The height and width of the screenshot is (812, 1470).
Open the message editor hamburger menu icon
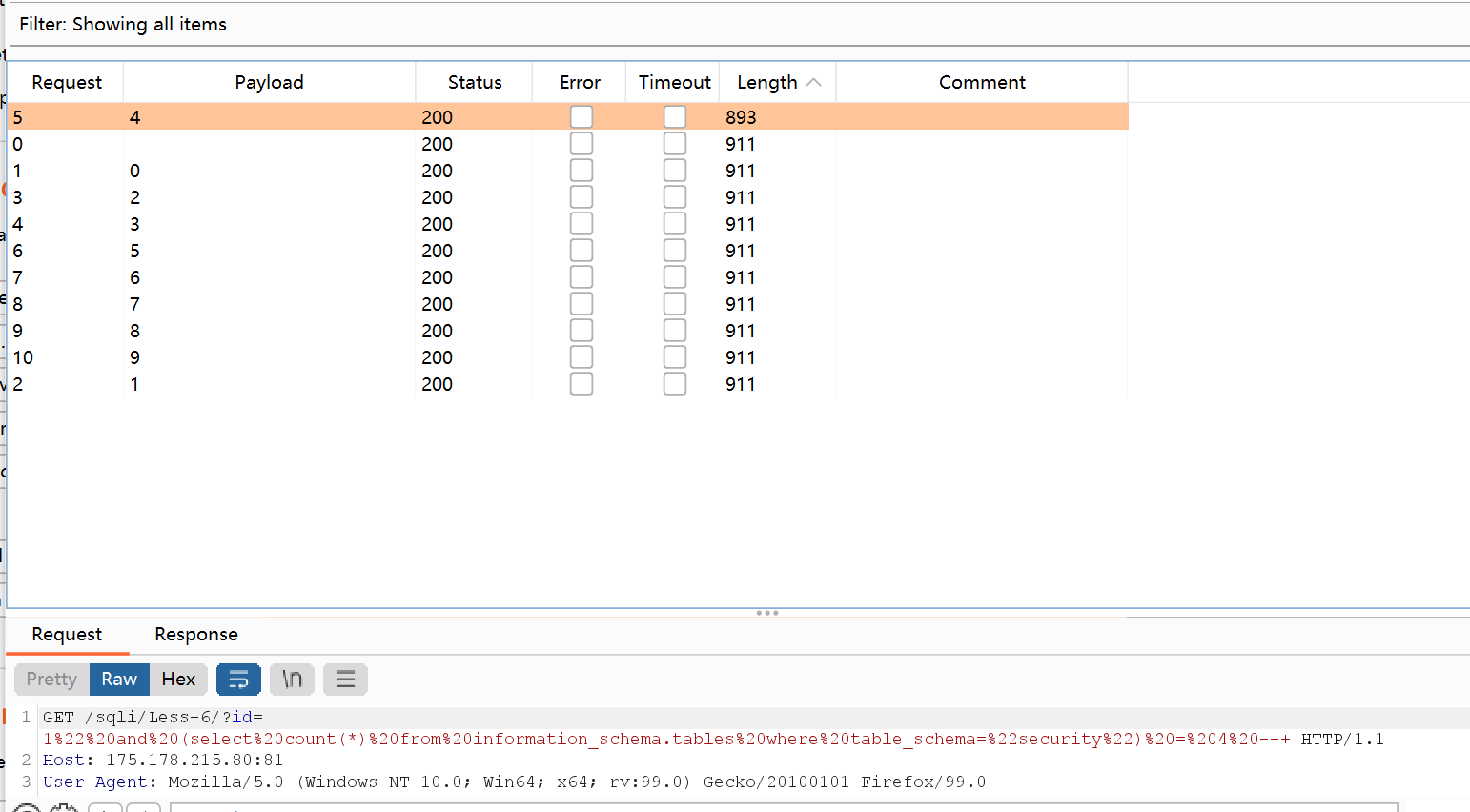[345, 680]
